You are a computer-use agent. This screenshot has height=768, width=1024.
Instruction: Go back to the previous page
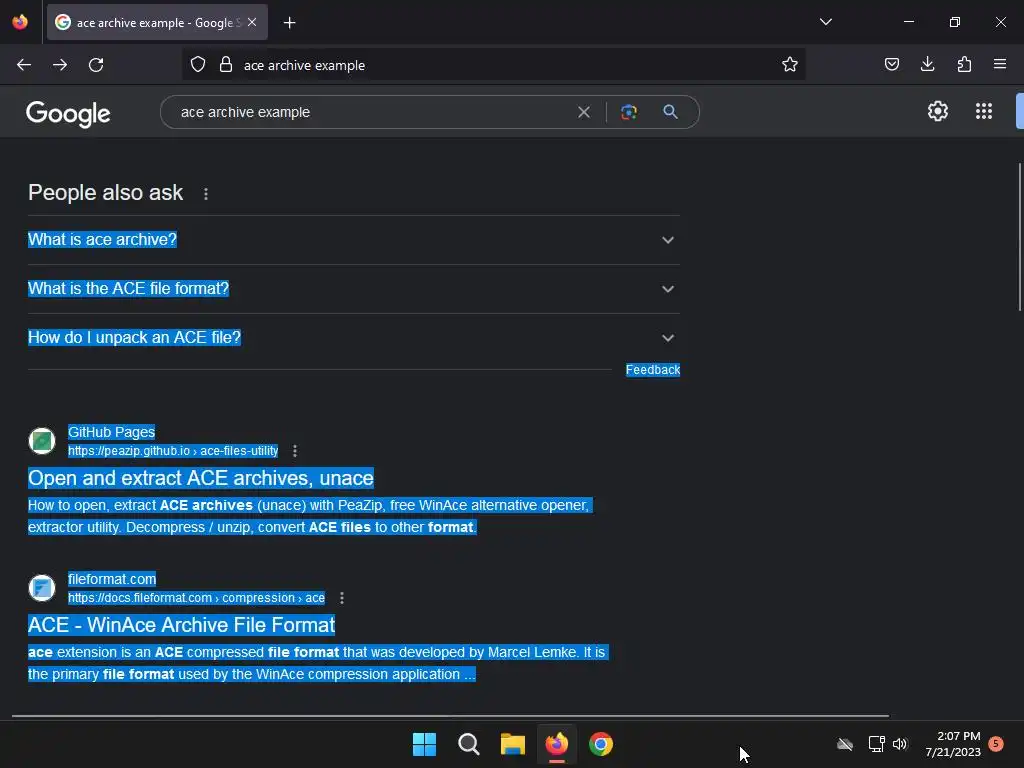coord(24,65)
